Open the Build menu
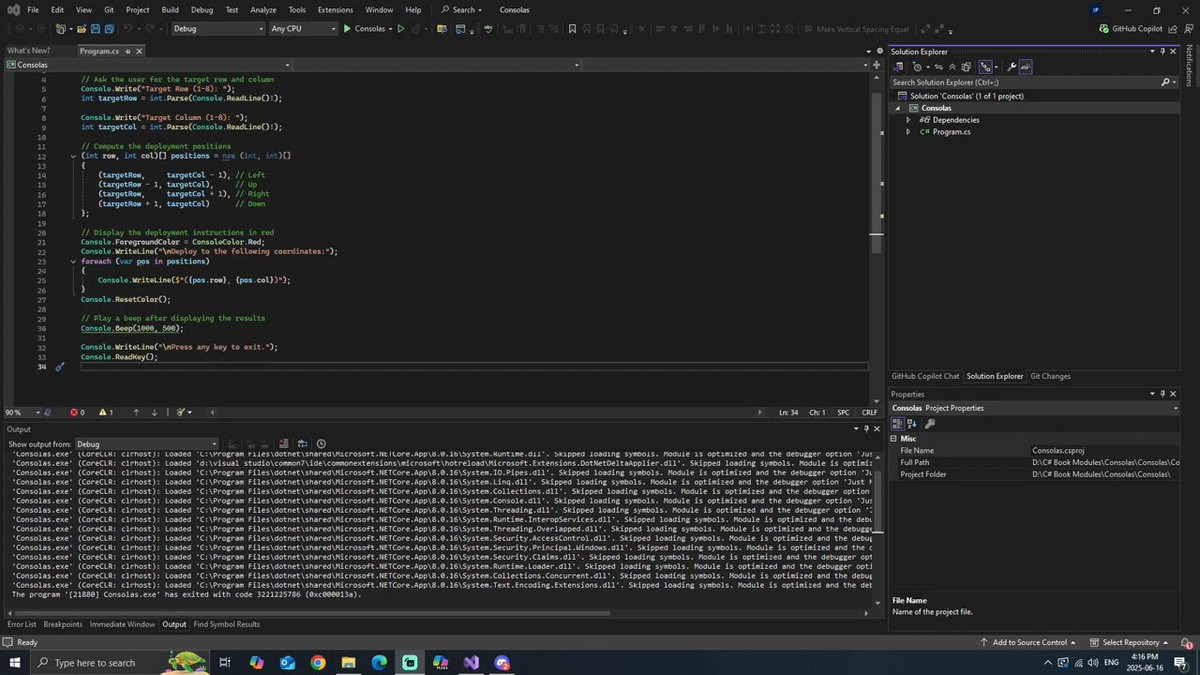Image resolution: width=1200 pixels, height=675 pixels. click(x=170, y=10)
